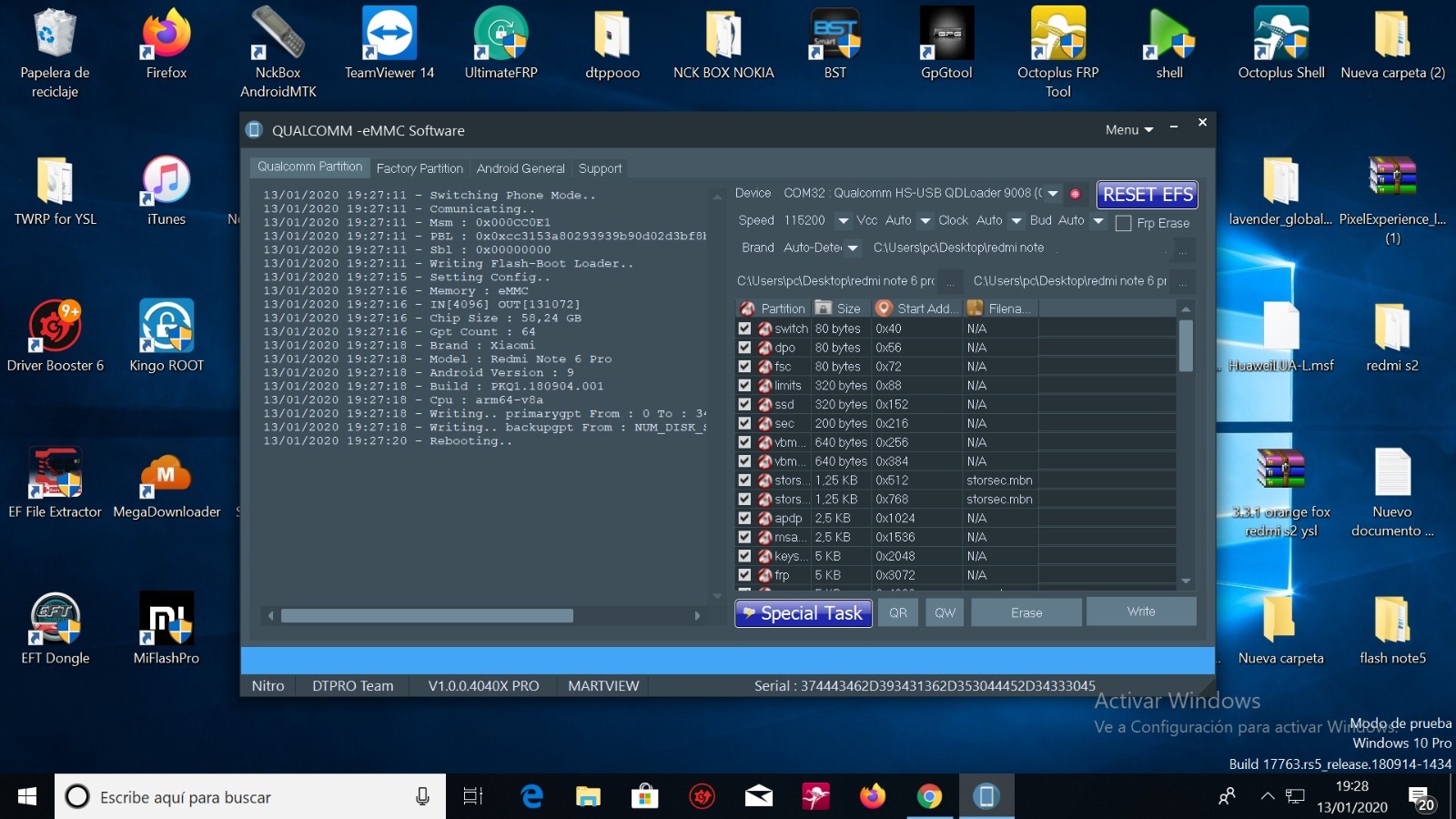The image size is (1456, 819).
Task: Uncheck the switch partition checkbox
Action: pyautogui.click(x=744, y=329)
